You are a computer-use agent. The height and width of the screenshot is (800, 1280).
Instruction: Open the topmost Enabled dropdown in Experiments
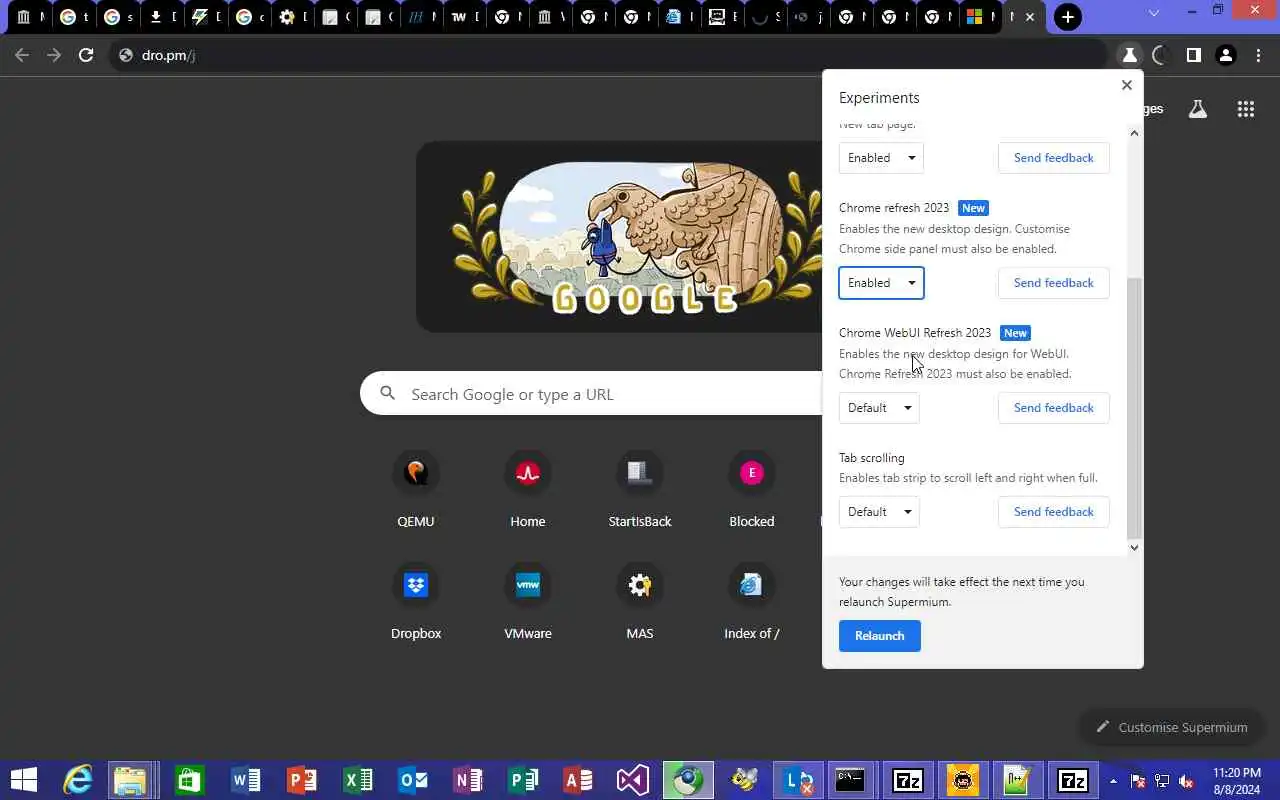click(x=881, y=158)
